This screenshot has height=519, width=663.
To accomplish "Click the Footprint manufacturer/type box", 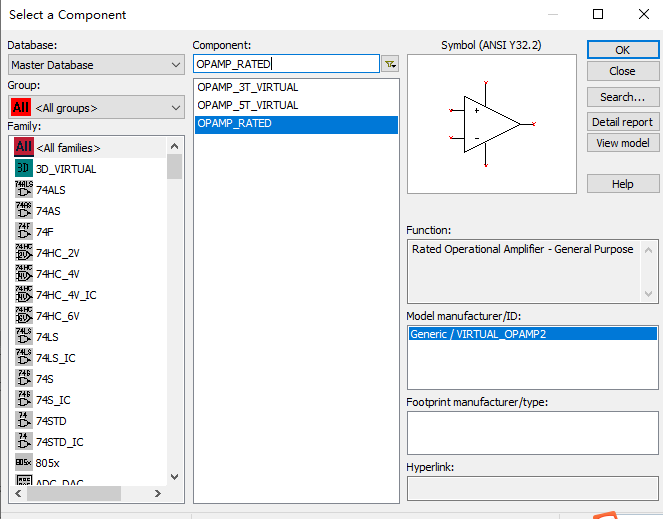I will 532,433.
